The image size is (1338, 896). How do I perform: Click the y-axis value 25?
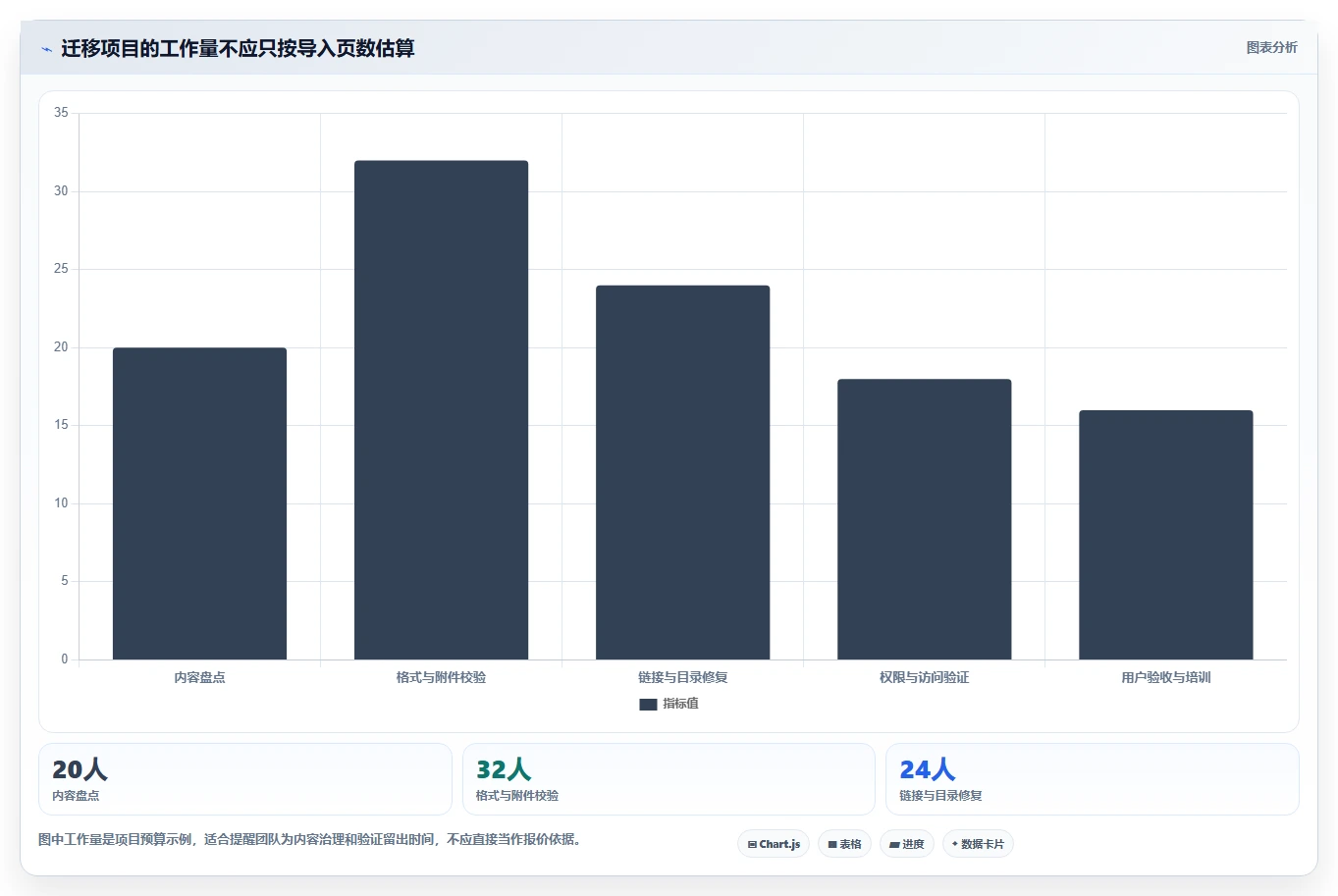[61, 269]
